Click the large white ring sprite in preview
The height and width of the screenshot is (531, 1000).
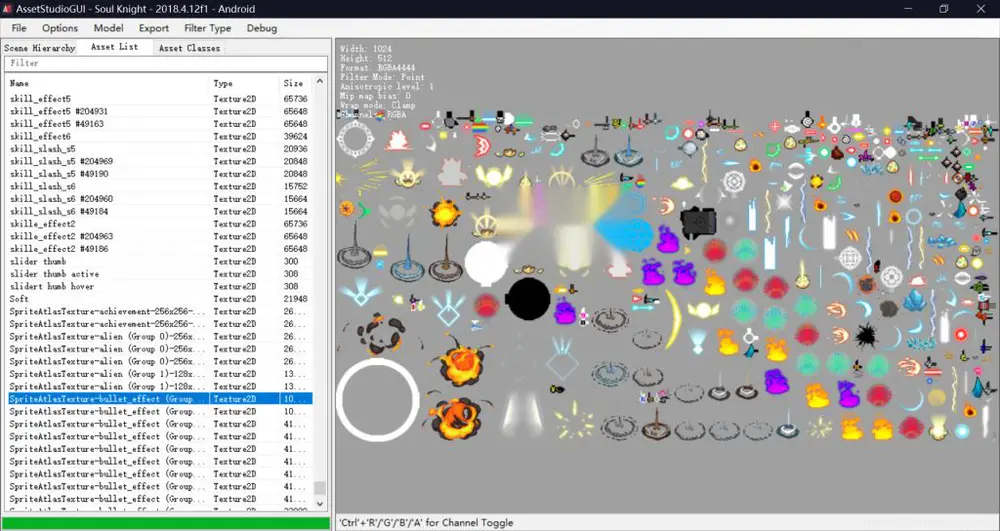pyautogui.click(x=378, y=400)
